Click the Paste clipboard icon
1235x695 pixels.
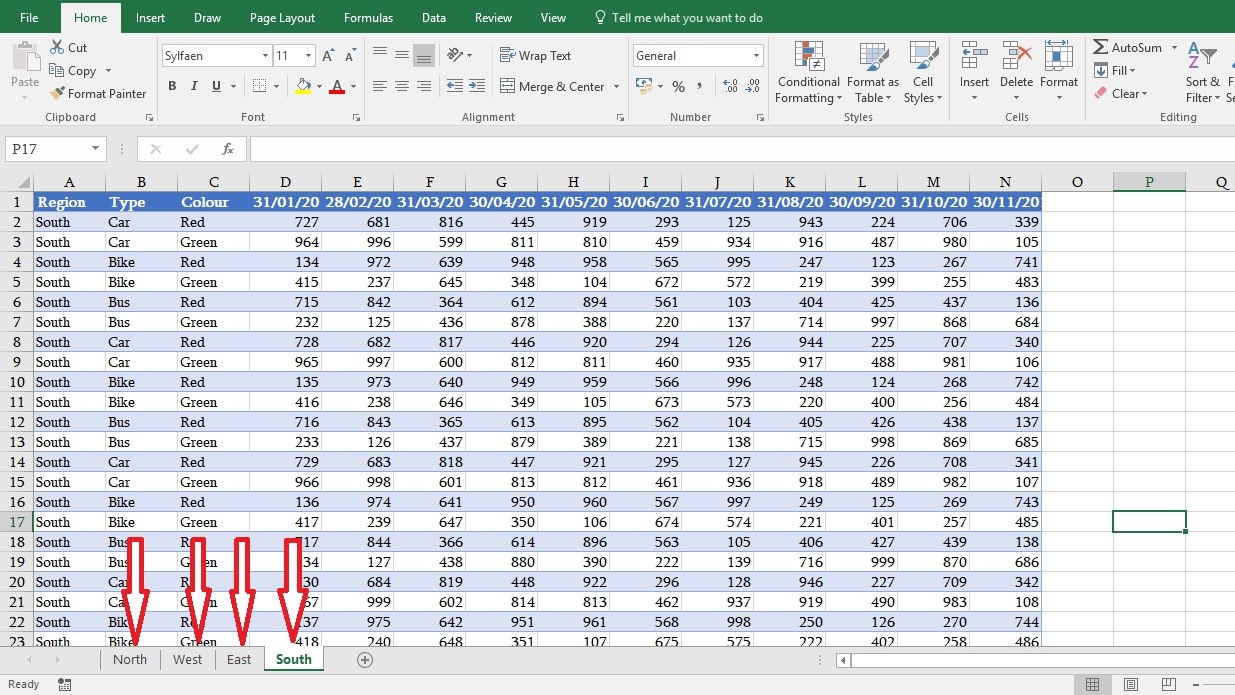pos(25,58)
